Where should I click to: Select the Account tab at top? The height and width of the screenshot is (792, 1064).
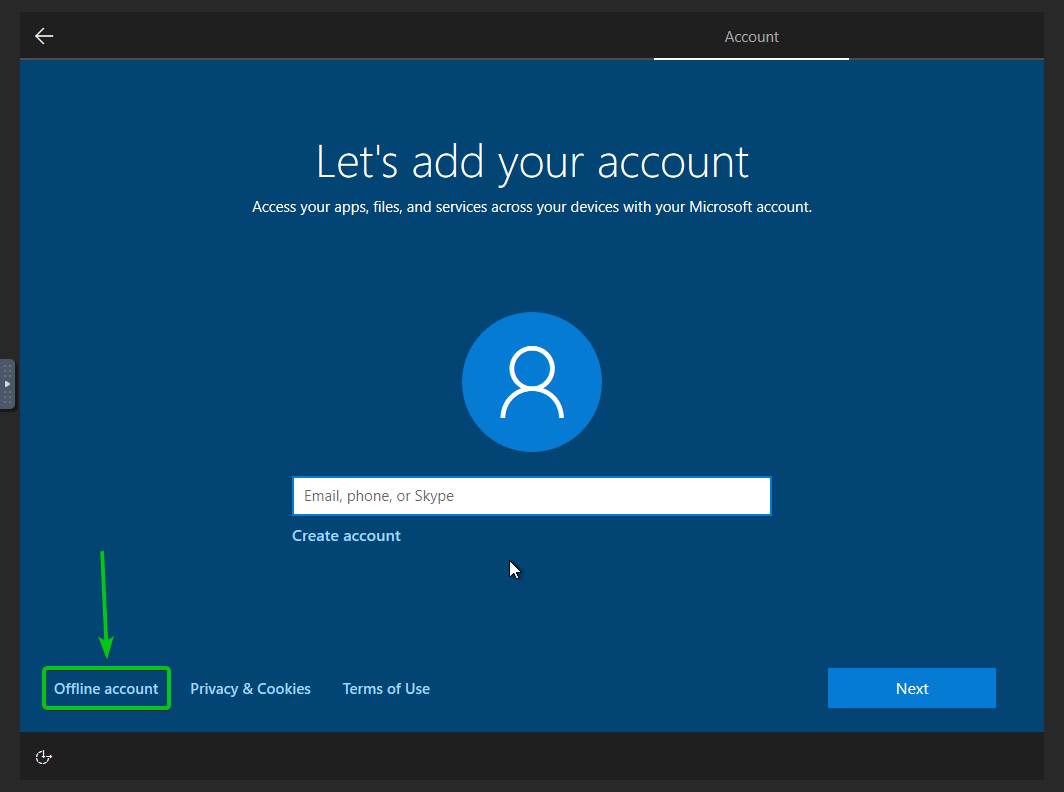point(751,37)
